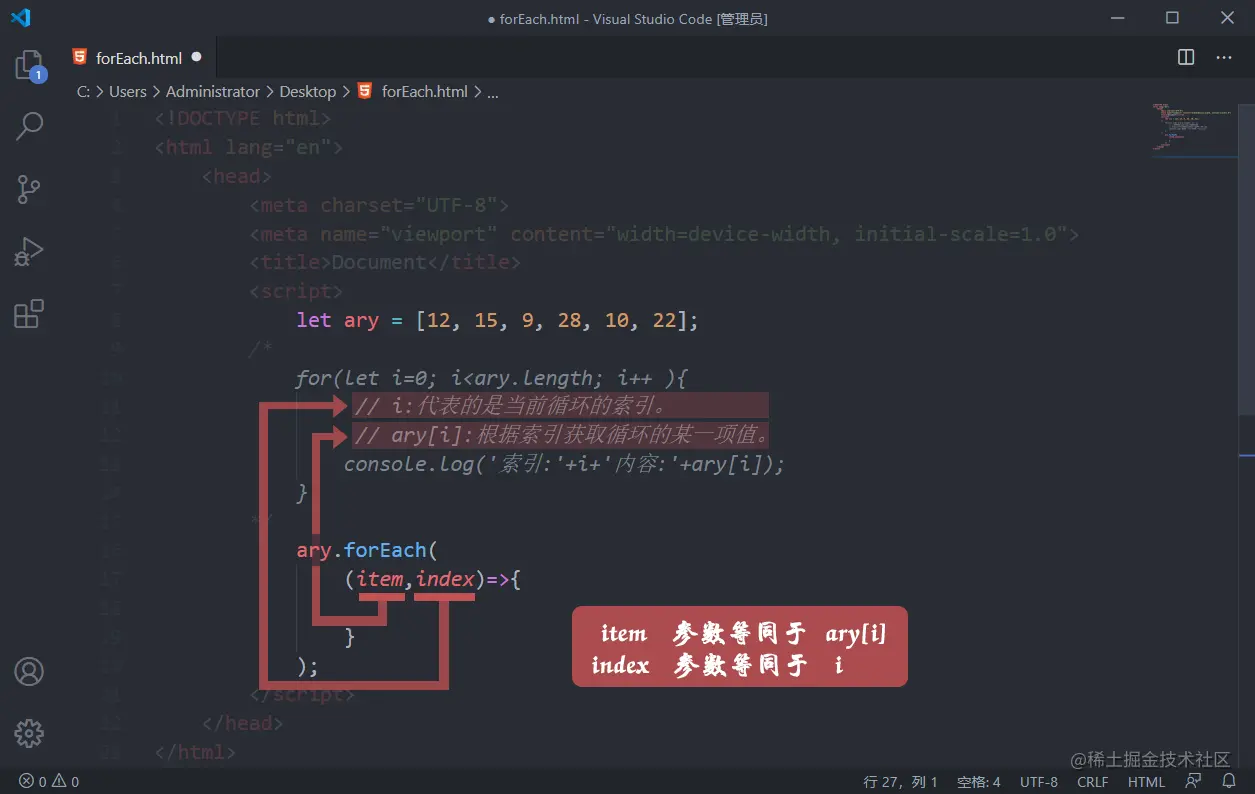
Task: Open the notifications bell in status bar
Action: [1227, 781]
